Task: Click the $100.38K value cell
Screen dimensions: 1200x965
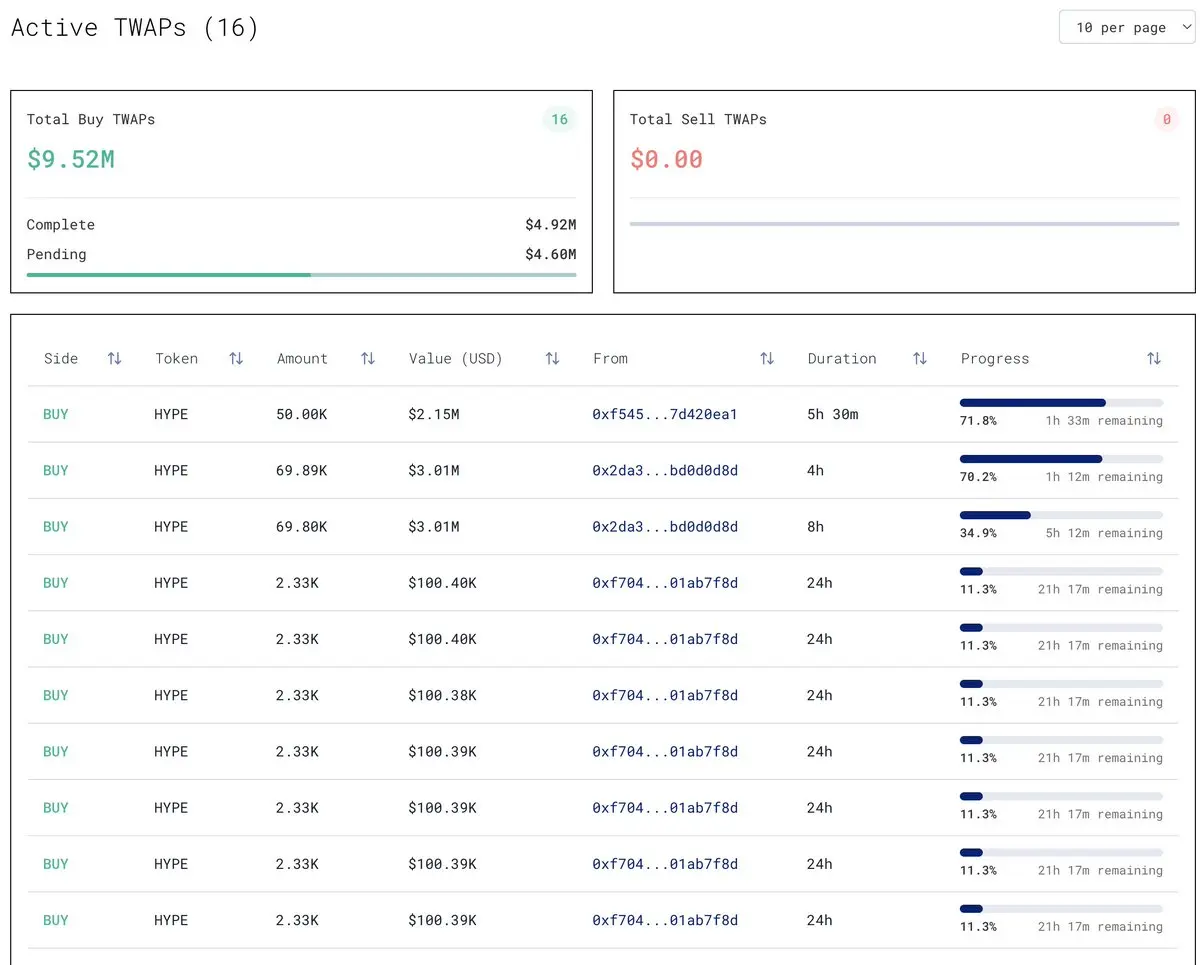Action: (442, 695)
